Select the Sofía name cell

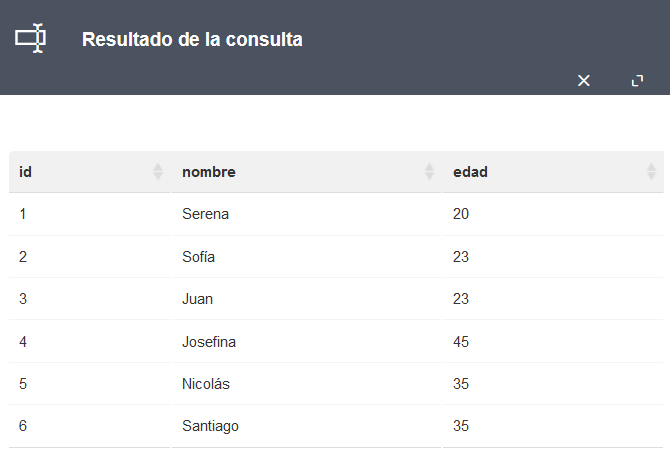pyautogui.click(x=306, y=257)
